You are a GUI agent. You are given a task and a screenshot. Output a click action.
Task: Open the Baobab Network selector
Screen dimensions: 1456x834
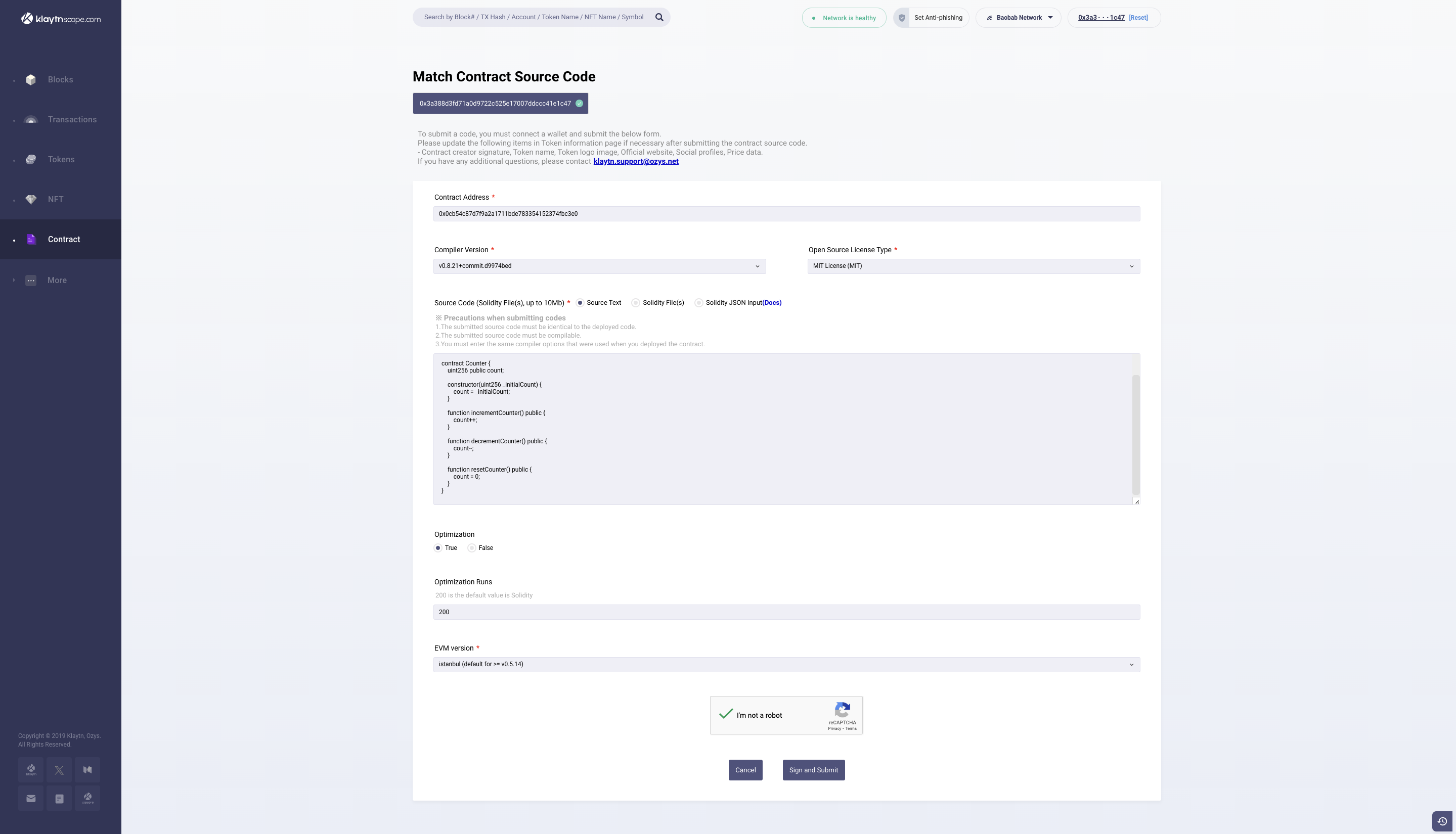pos(1019,18)
